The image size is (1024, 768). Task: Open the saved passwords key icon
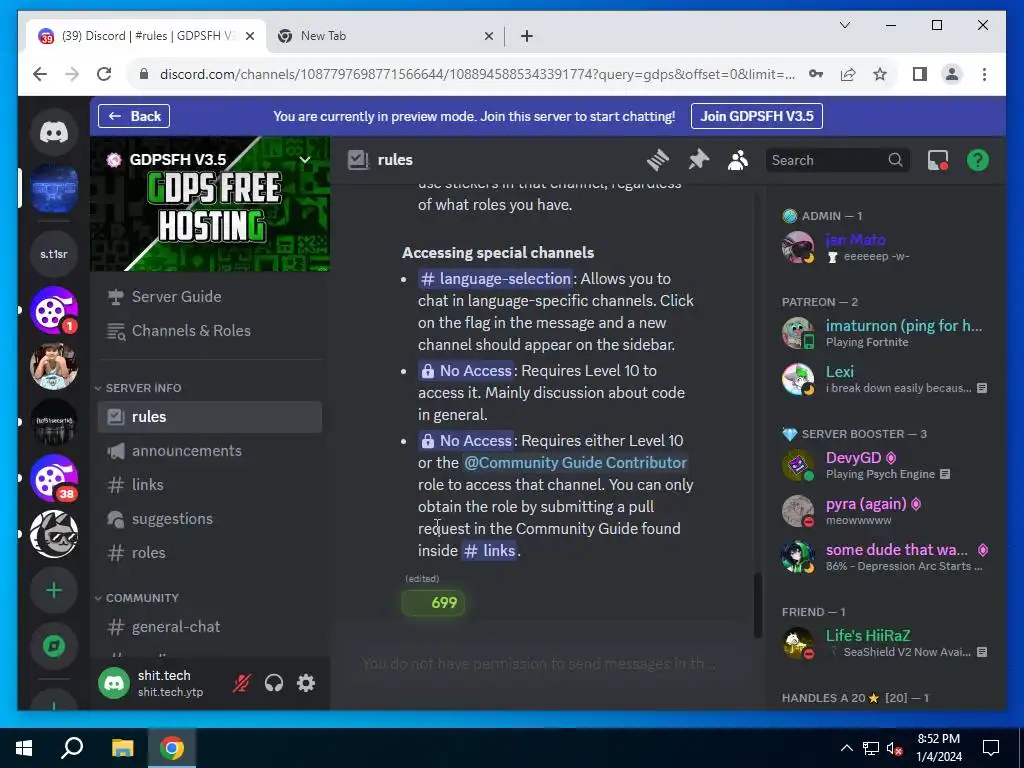coord(816,74)
